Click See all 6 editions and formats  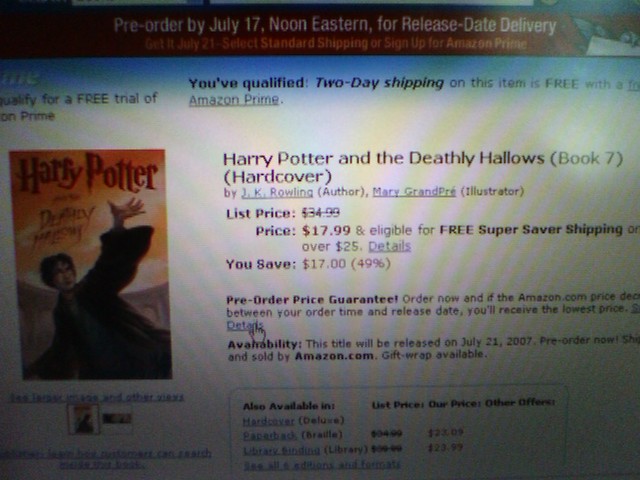tap(322, 464)
